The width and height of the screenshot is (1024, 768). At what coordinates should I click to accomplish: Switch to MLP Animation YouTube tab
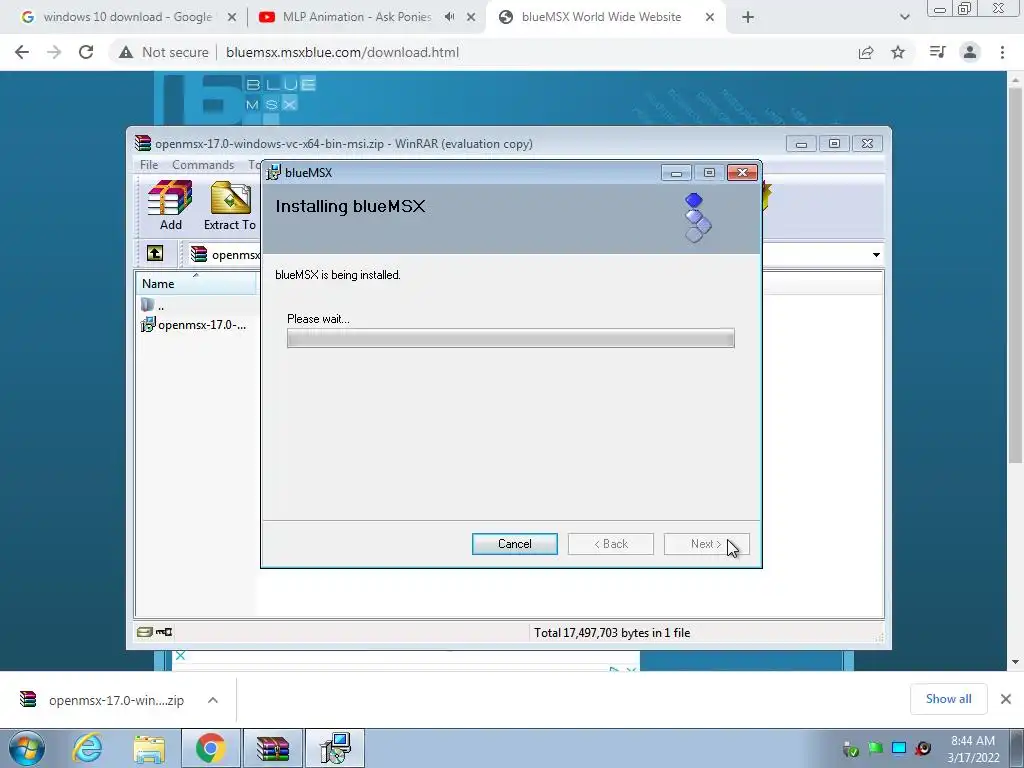[357, 17]
